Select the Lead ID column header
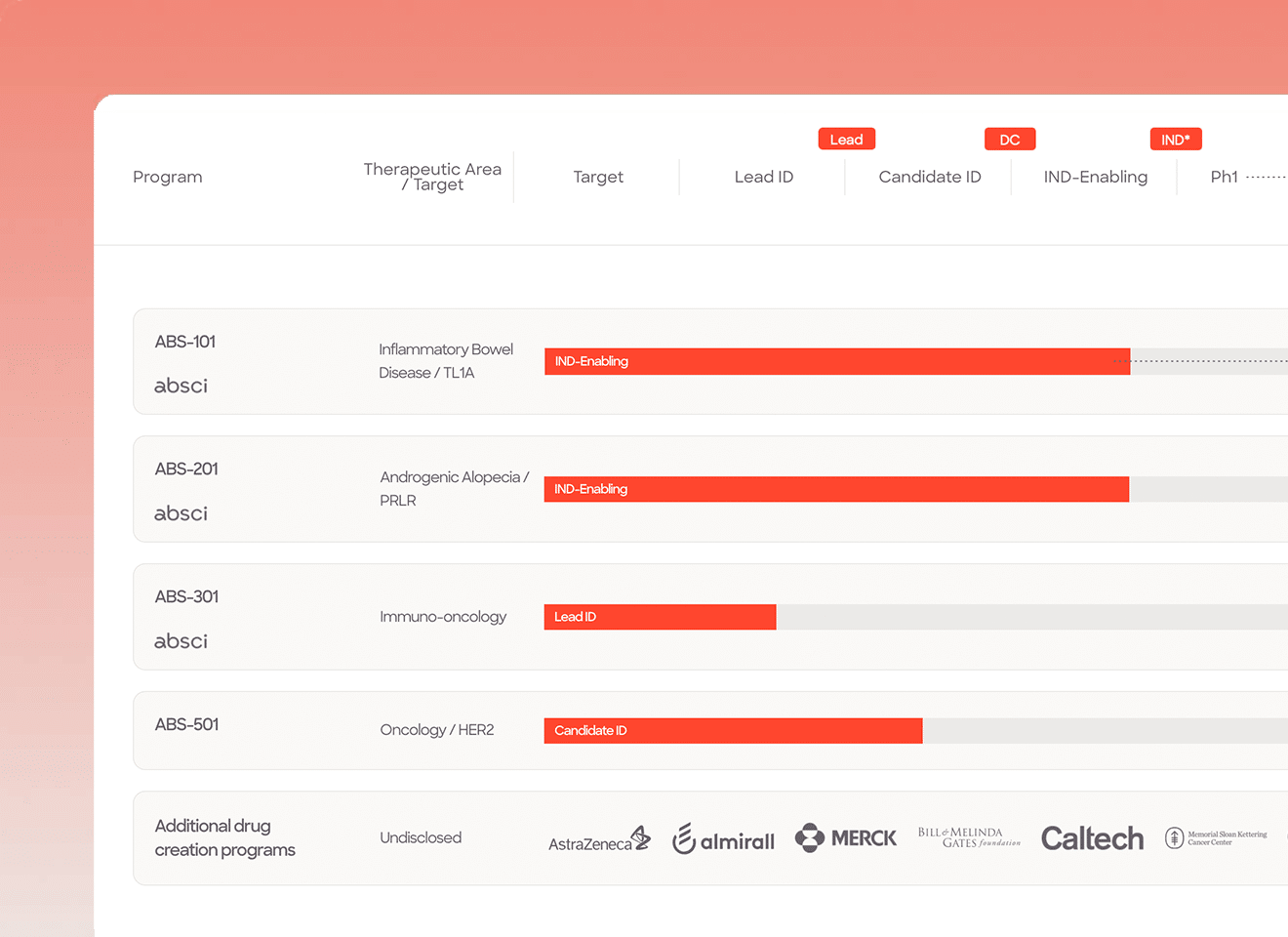The image size is (1288, 937). tap(764, 177)
